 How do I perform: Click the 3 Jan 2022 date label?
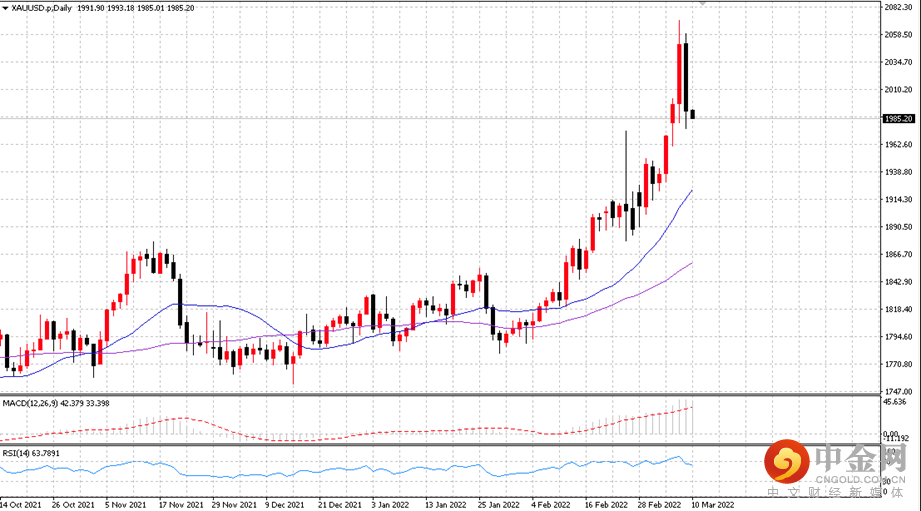390,505
